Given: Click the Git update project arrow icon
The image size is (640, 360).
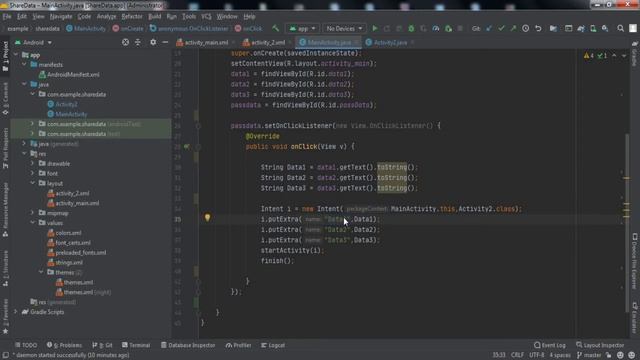Looking at the screenshot, I should click(x=489, y=29).
